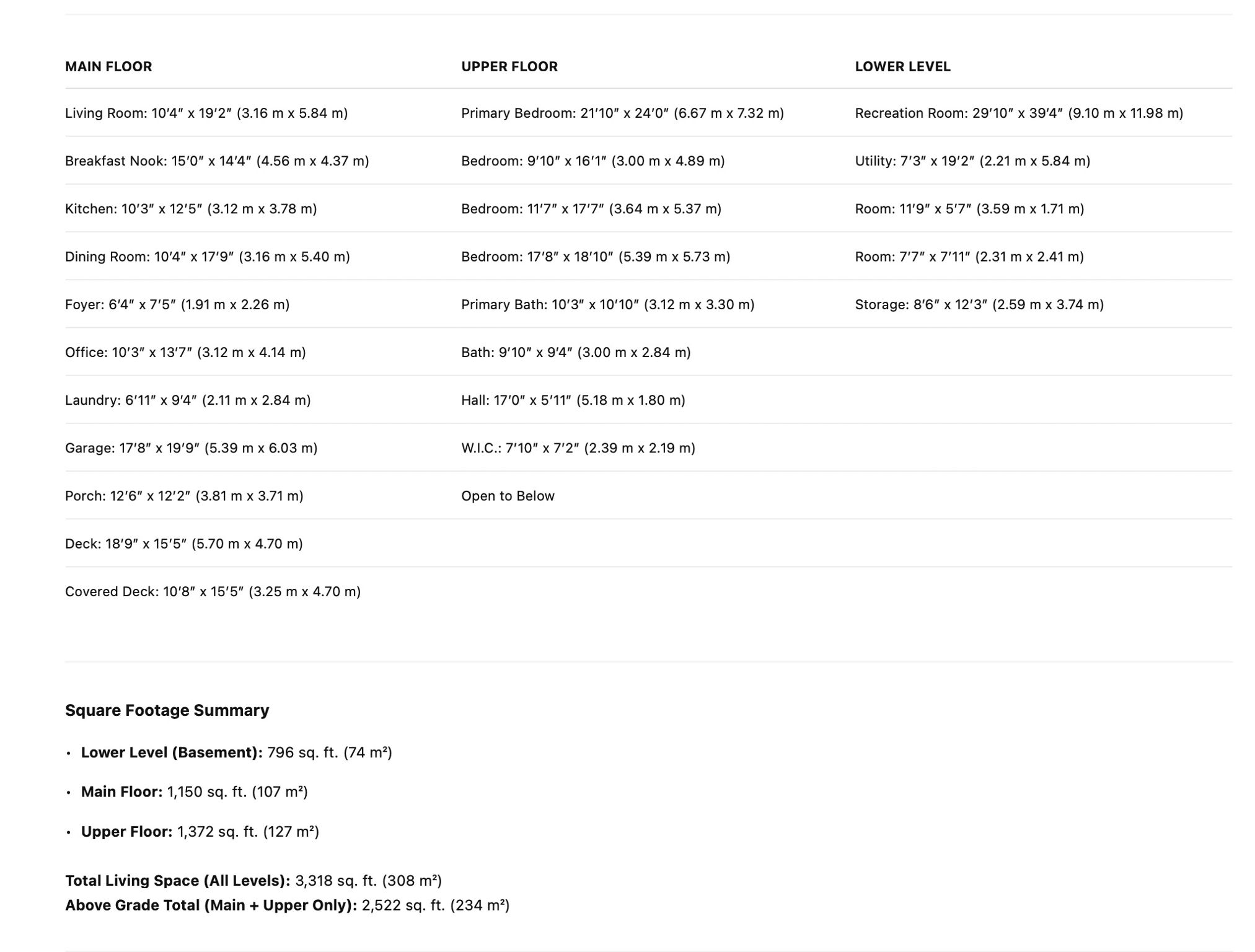Click the Square Footage Summary heading
The height and width of the screenshot is (952, 1255).
(x=167, y=710)
